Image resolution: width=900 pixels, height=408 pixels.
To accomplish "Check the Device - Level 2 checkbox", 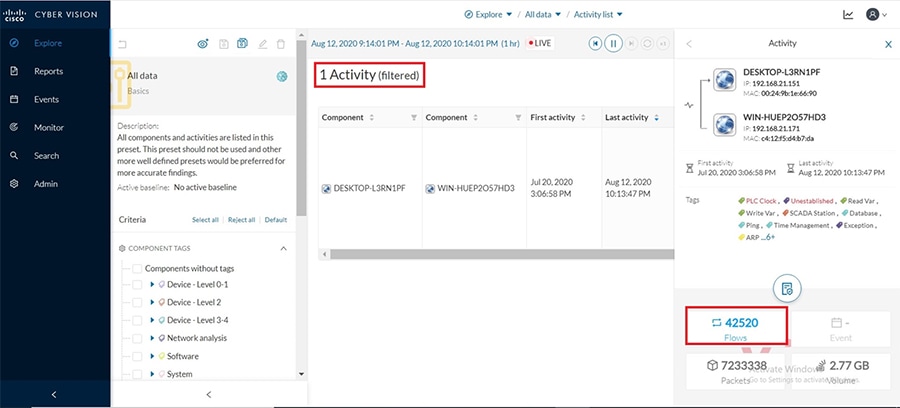I will [x=137, y=302].
